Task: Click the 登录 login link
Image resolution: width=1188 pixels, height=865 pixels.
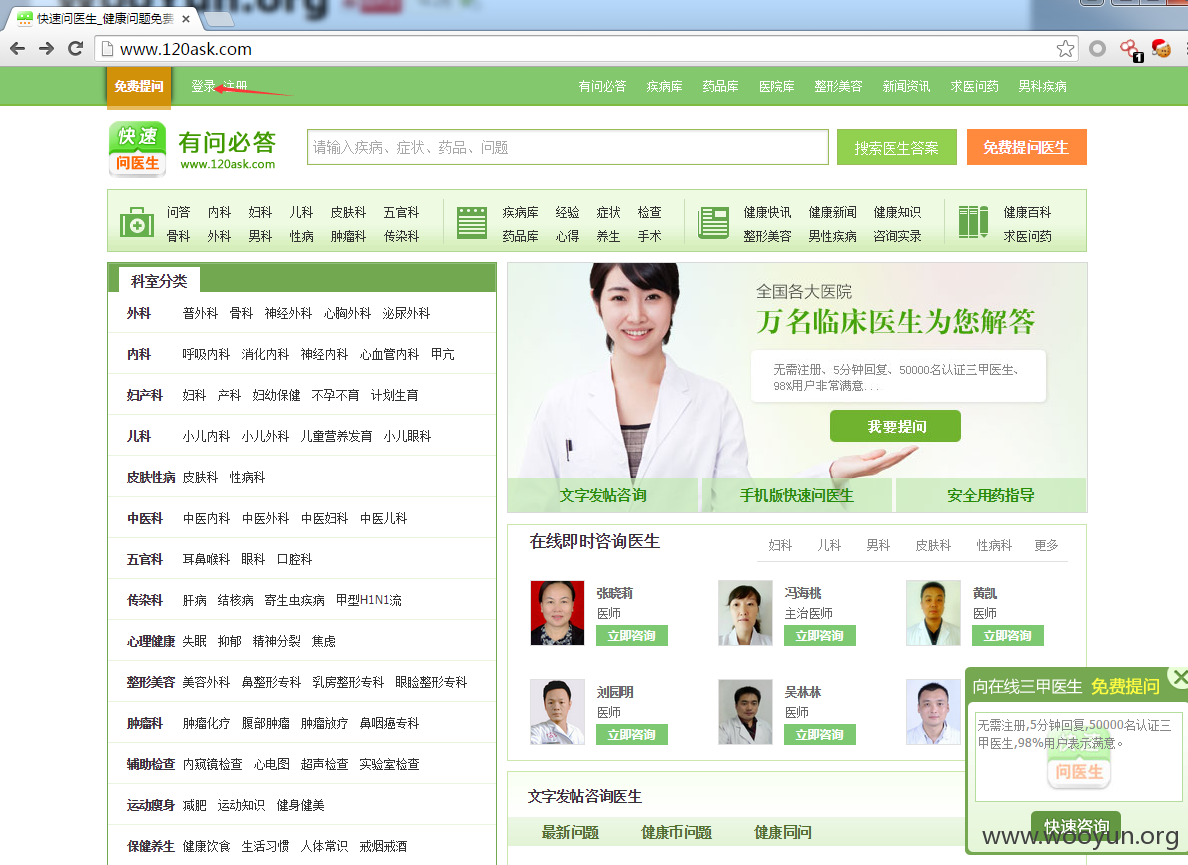Action: pyautogui.click(x=203, y=86)
